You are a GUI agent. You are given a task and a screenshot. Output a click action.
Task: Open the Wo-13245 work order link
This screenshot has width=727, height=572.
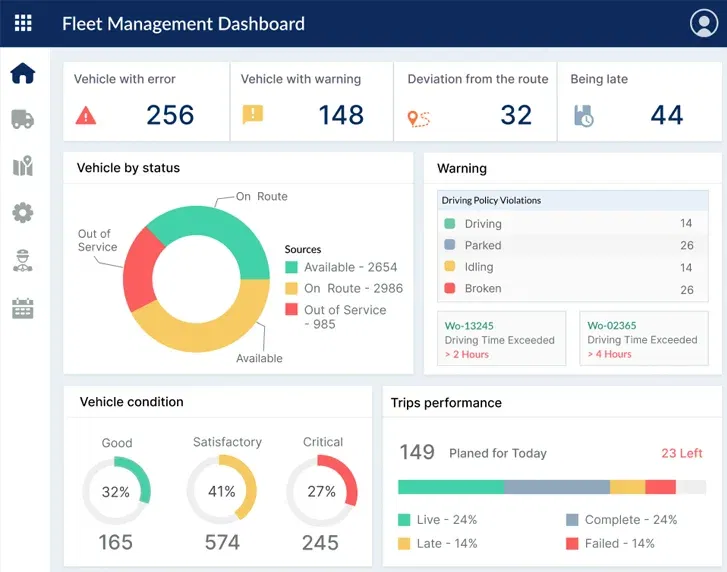tap(469, 325)
